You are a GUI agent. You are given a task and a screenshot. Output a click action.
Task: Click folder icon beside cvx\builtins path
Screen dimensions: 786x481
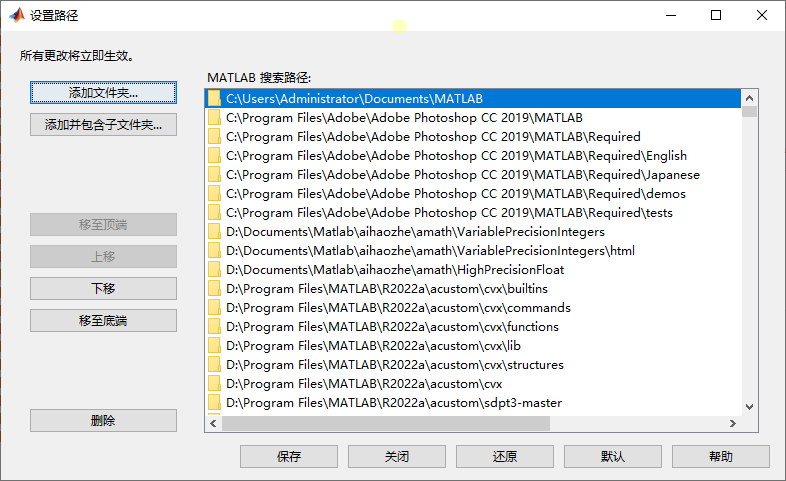tap(215, 289)
